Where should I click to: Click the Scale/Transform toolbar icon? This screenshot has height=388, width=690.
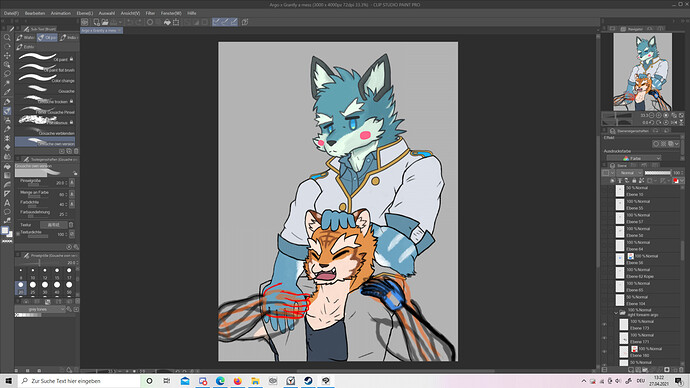click(176, 22)
